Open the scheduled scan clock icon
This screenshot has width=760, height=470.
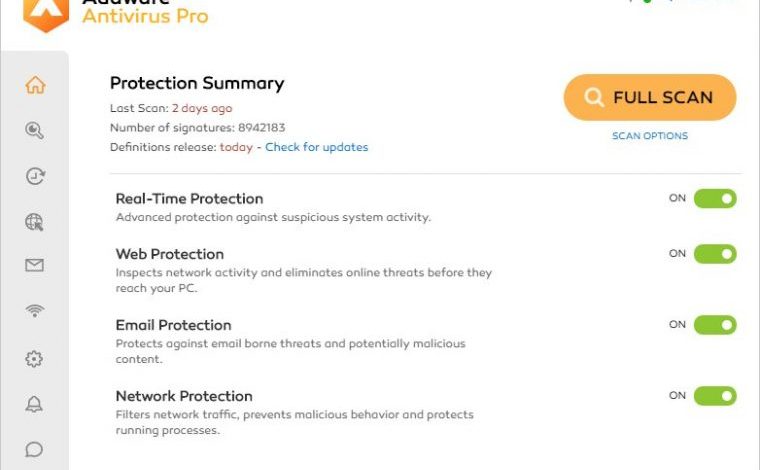coord(35,176)
